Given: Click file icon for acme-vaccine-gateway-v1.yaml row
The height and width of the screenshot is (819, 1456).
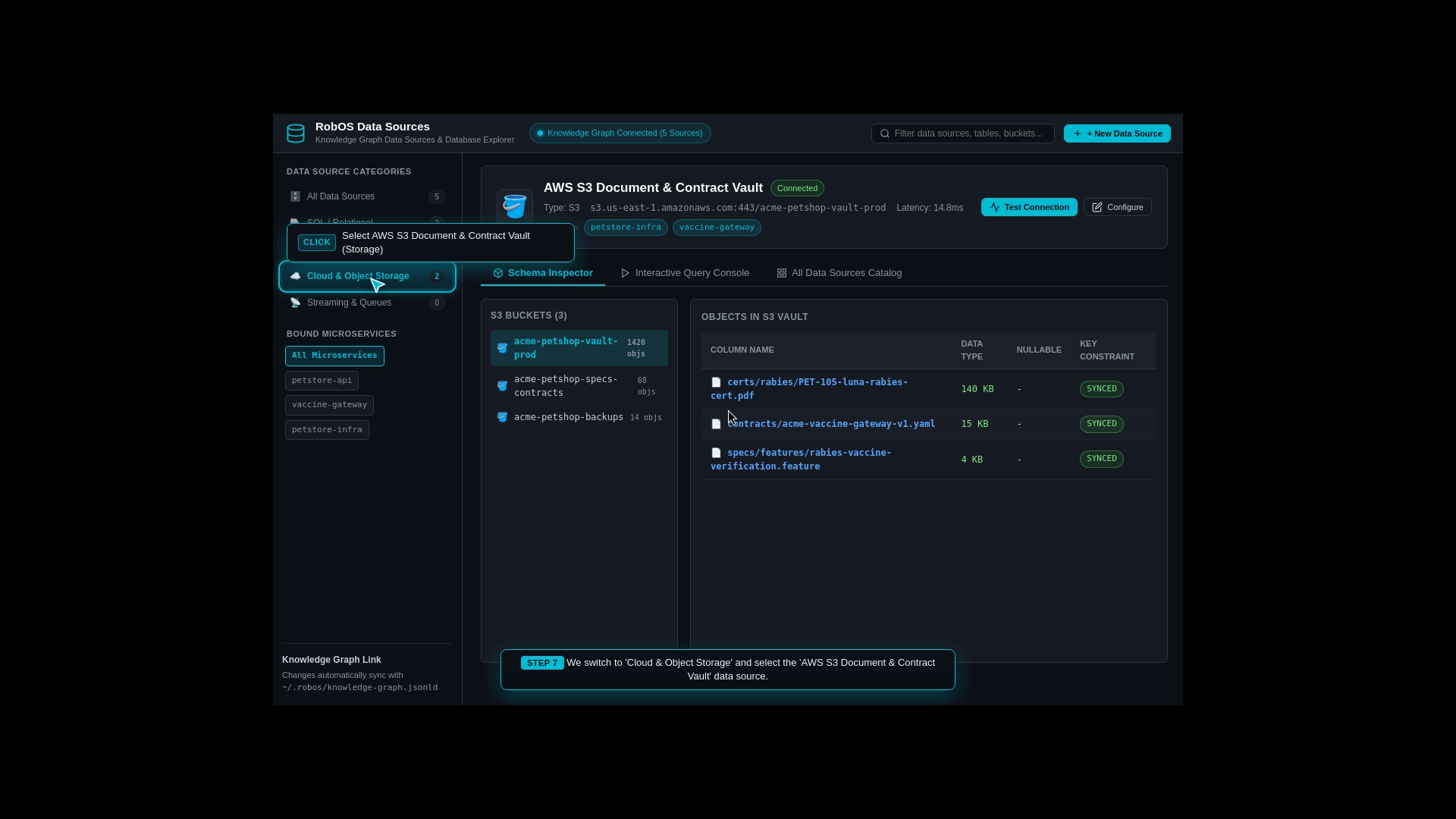Looking at the screenshot, I should tap(716, 424).
